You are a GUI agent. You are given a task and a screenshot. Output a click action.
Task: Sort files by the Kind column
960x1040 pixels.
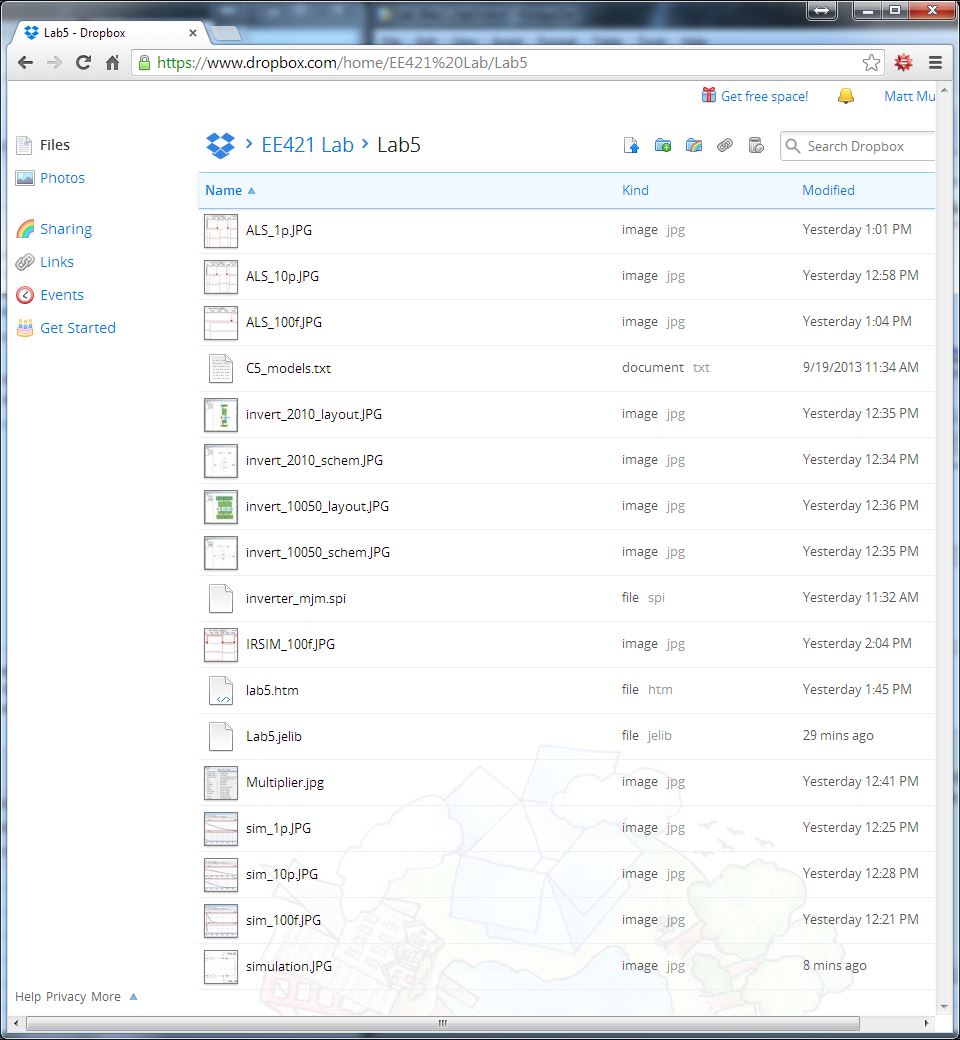(635, 190)
